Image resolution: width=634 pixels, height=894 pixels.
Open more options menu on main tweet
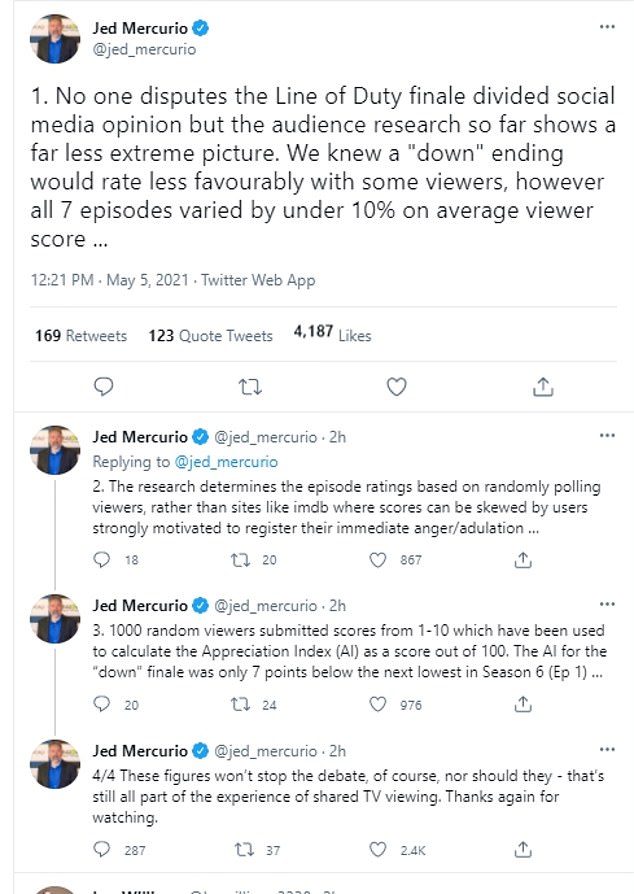607,26
